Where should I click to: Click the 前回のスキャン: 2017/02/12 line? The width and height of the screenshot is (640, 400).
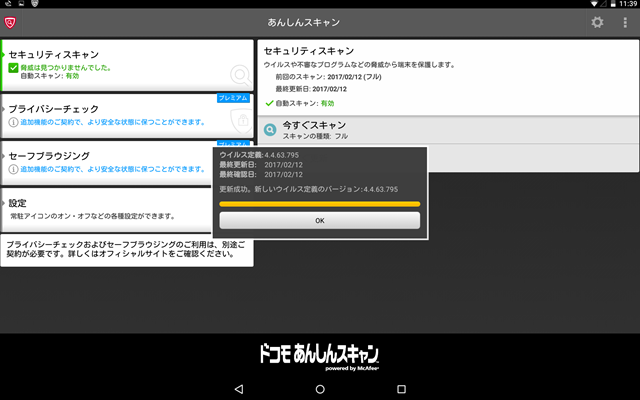(328, 77)
